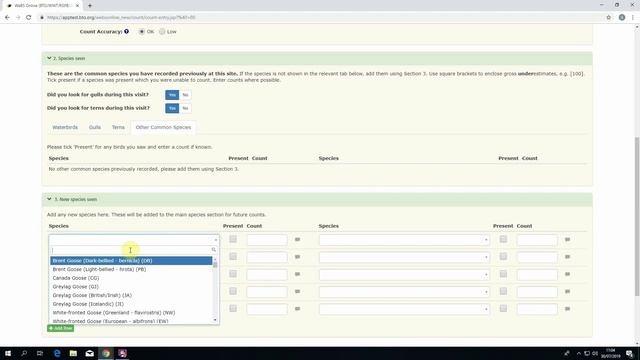
Task: Open Edge browser from taskbar
Action: point(57,353)
